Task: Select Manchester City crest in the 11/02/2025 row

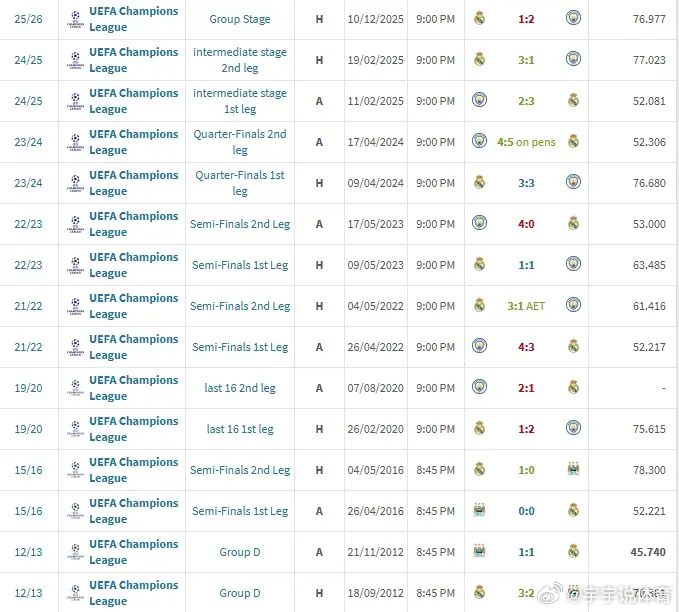Action: tap(479, 100)
